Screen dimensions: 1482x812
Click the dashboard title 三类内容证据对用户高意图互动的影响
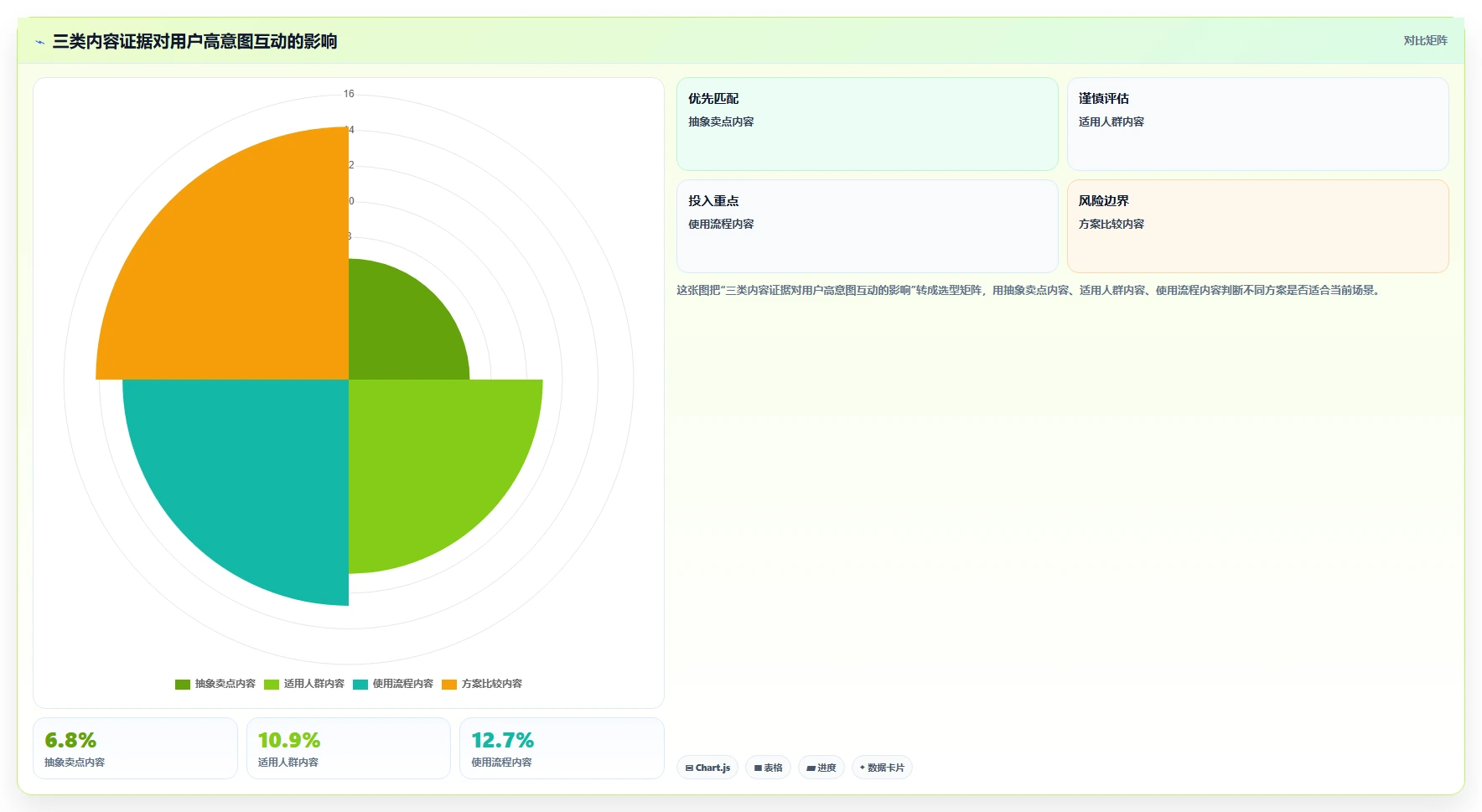[194, 42]
